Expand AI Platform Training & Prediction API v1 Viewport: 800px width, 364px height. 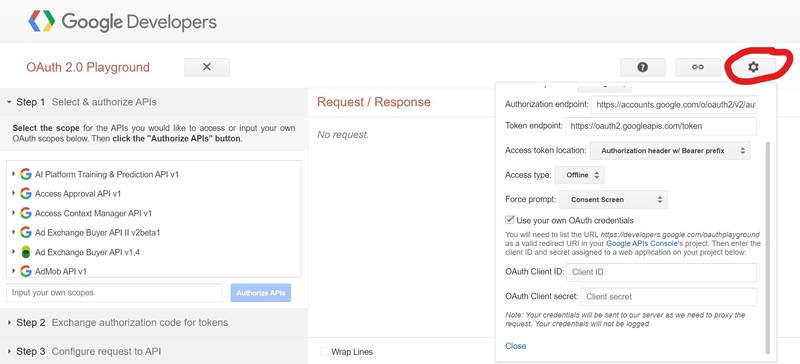[13, 174]
